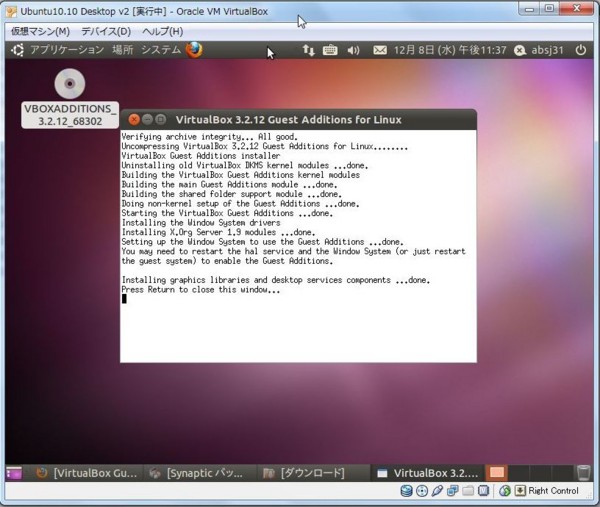This screenshot has height=507, width=600.
Task: Click the 'Press Return to close this window' line
Action: [201, 290]
